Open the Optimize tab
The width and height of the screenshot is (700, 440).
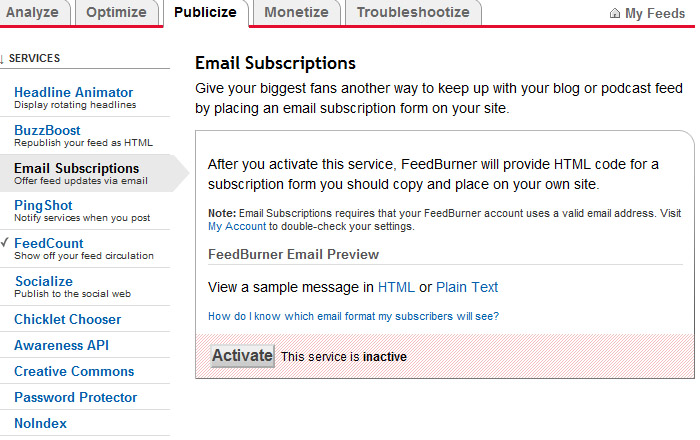[x=116, y=12]
